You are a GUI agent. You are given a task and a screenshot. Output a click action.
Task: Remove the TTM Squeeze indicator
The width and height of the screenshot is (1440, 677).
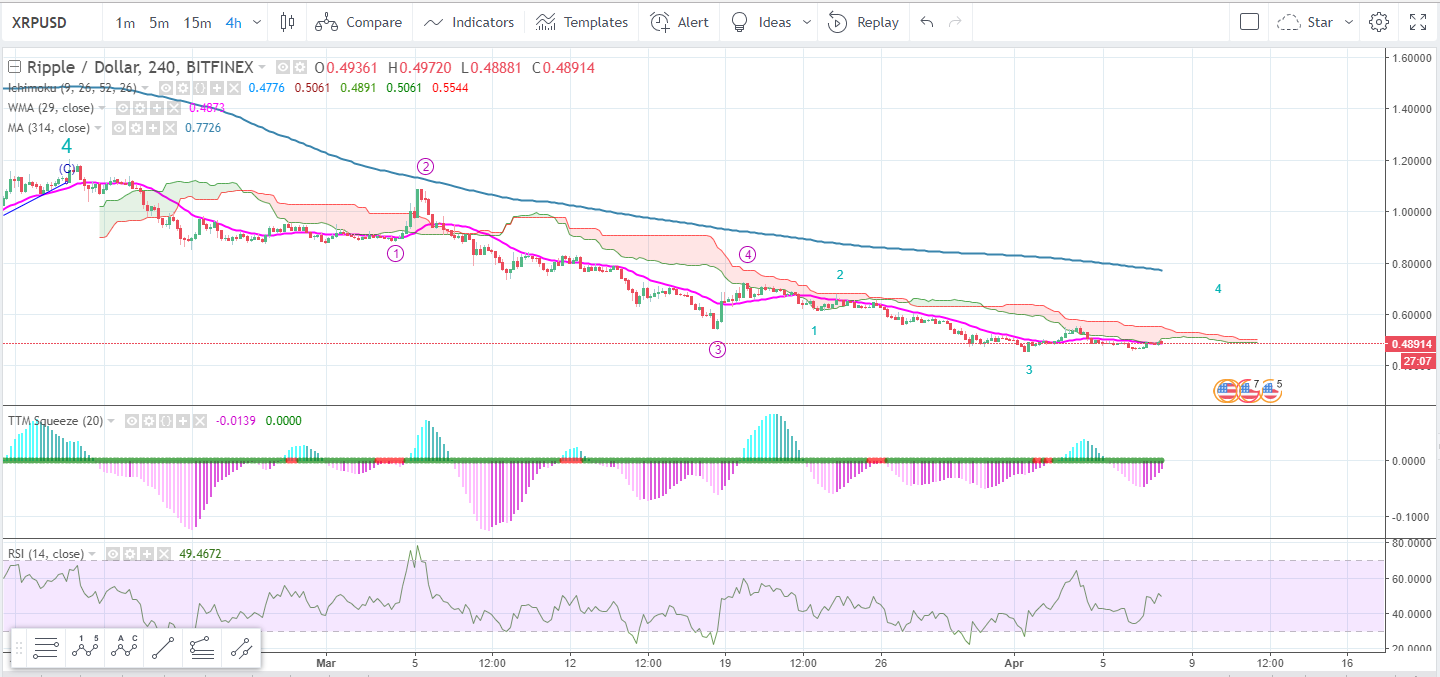point(200,421)
